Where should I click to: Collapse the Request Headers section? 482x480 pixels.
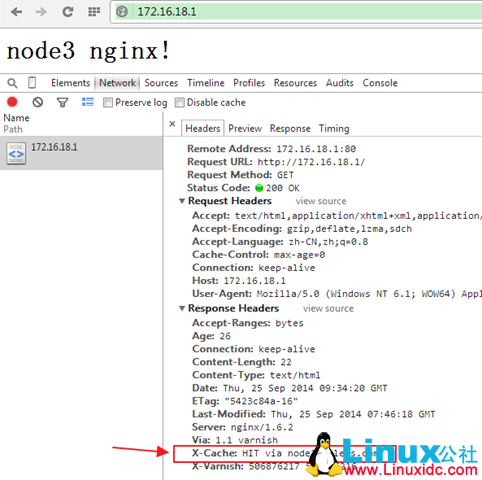tap(182, 201)
